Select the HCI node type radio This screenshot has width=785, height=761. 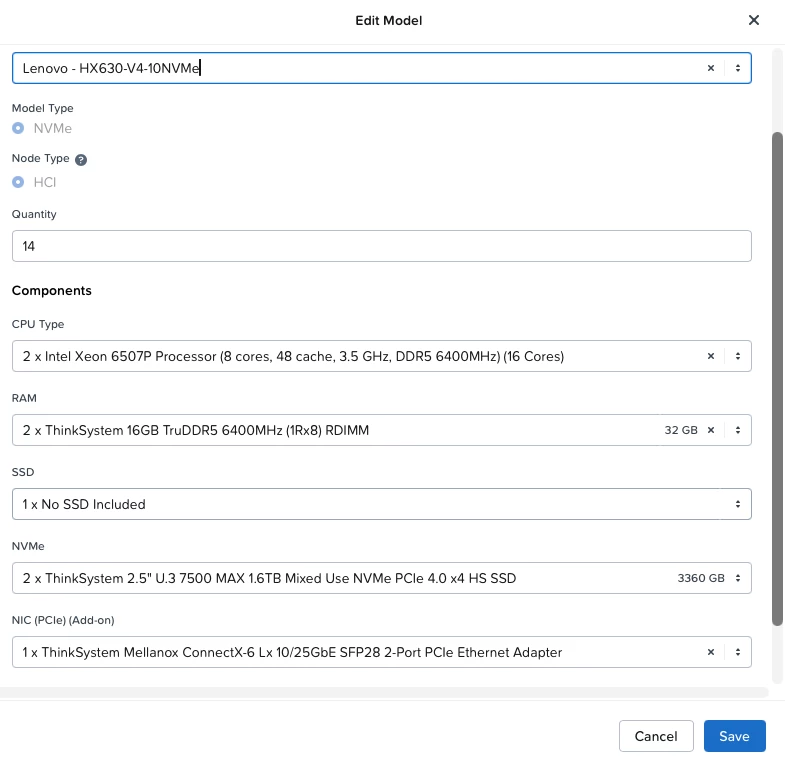(x=18, y=182)
